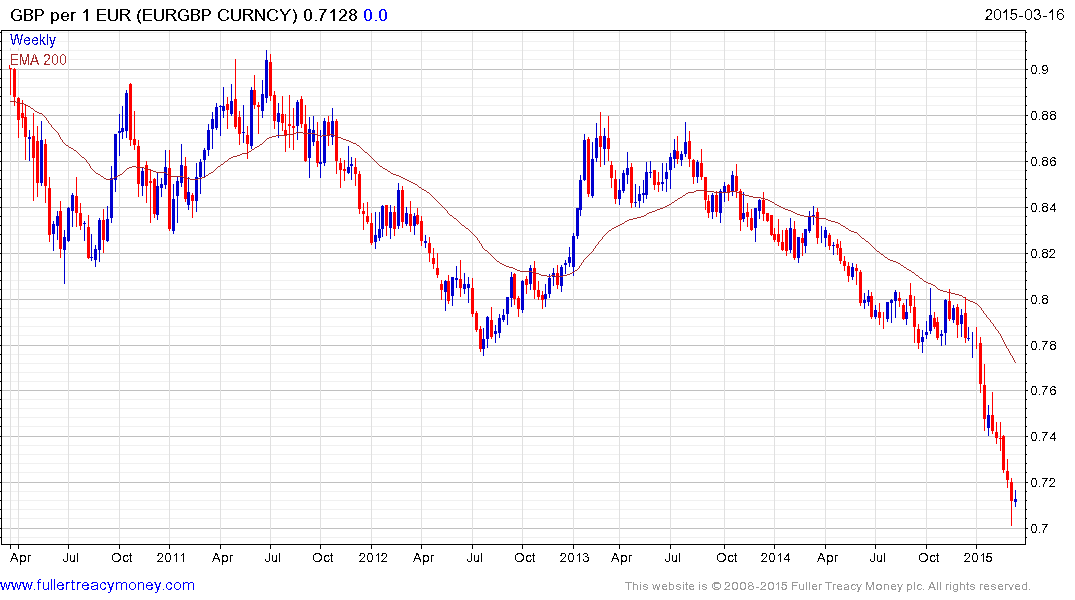Open the www.fullertreacymoney.com link
This screenshot has width=1075, height=600.
point(98,585)
